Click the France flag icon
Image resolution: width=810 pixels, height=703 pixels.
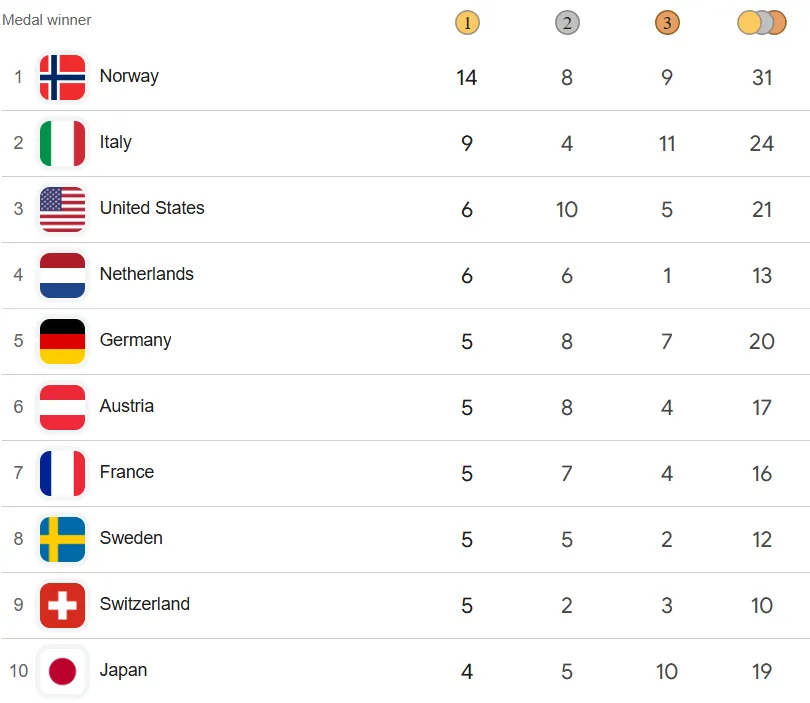pyautogui.click(x=62, y=473)
